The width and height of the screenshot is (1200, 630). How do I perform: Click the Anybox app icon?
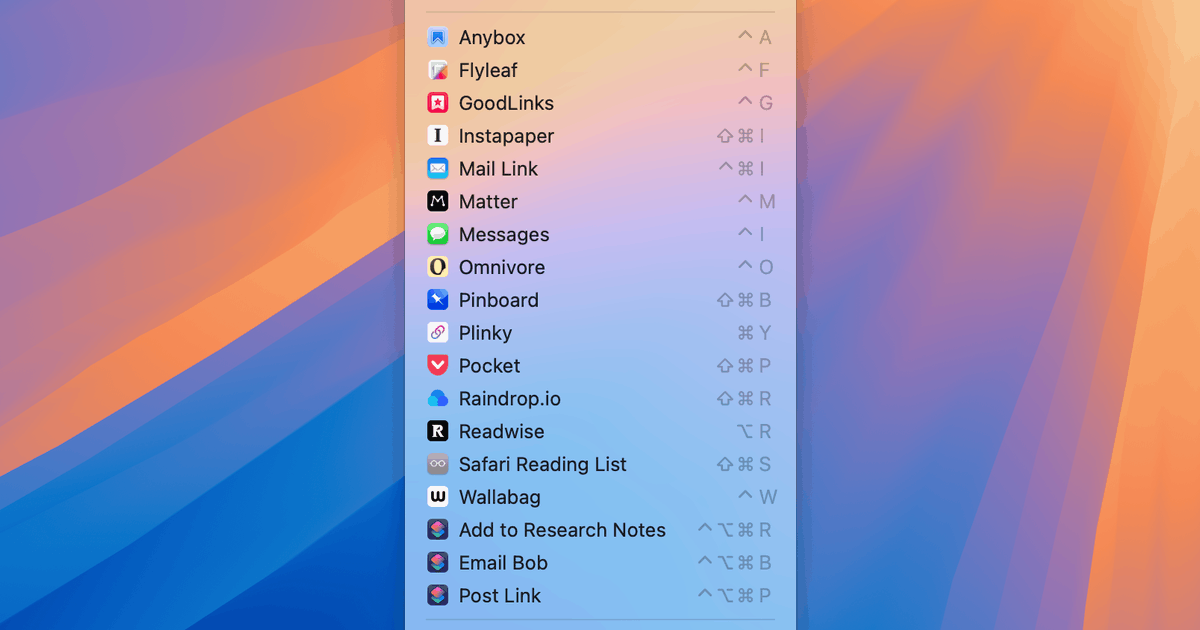point(438,38)
